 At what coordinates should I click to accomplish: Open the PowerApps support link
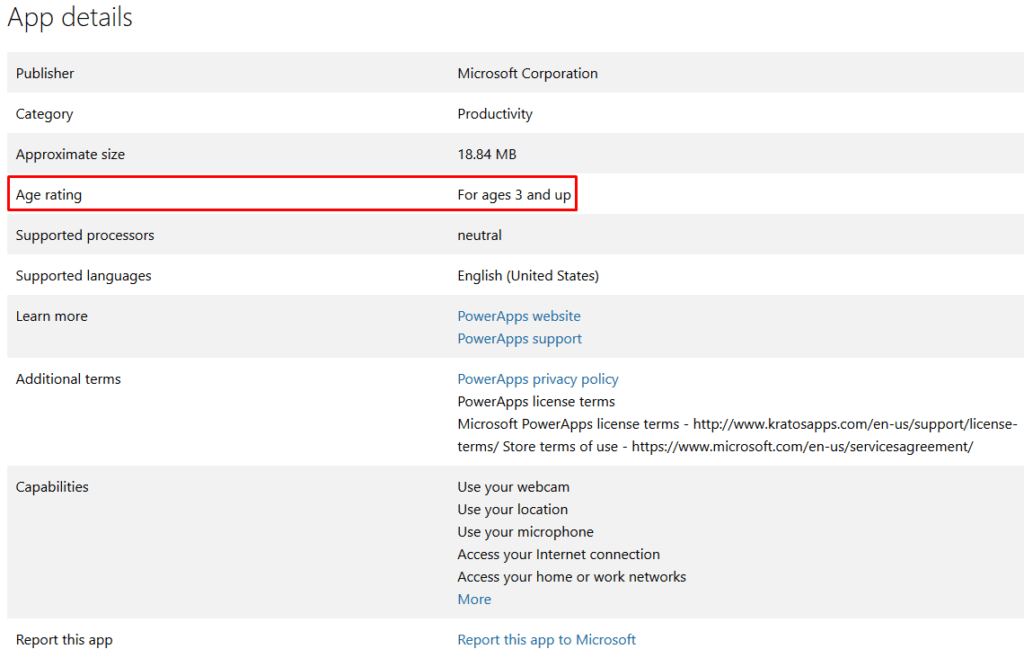pos(519,338)
